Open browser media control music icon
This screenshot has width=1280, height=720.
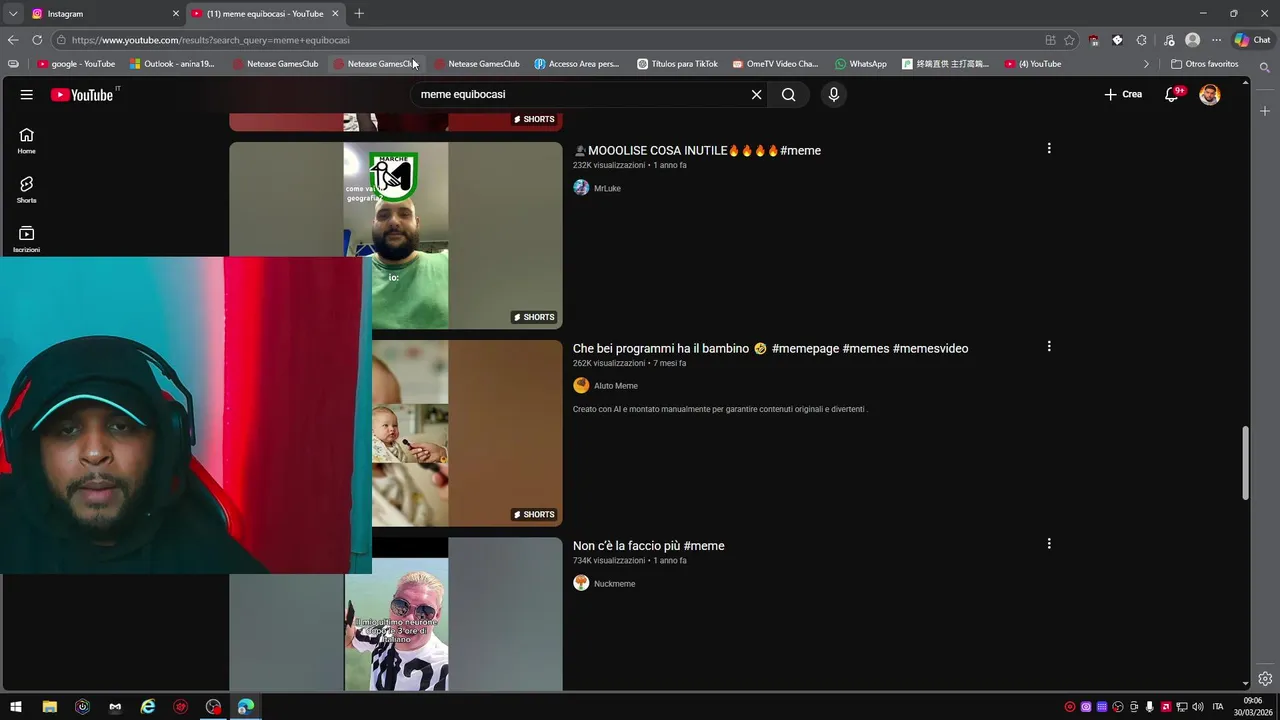click(x=1169, y=40)
